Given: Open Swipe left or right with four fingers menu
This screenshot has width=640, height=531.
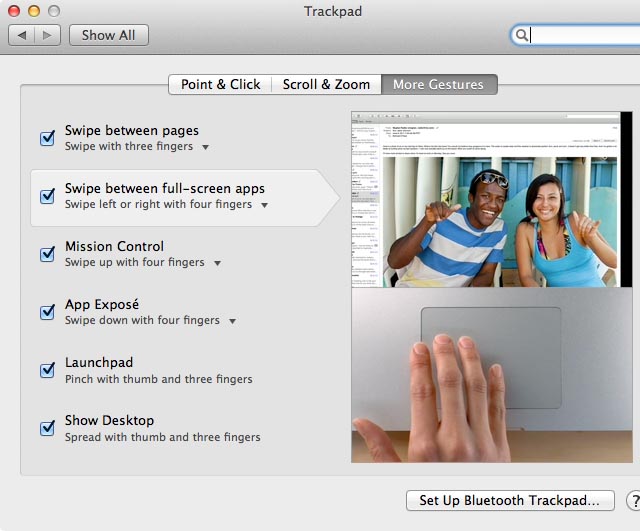Looking at the screenshot, I should [264, 205].
